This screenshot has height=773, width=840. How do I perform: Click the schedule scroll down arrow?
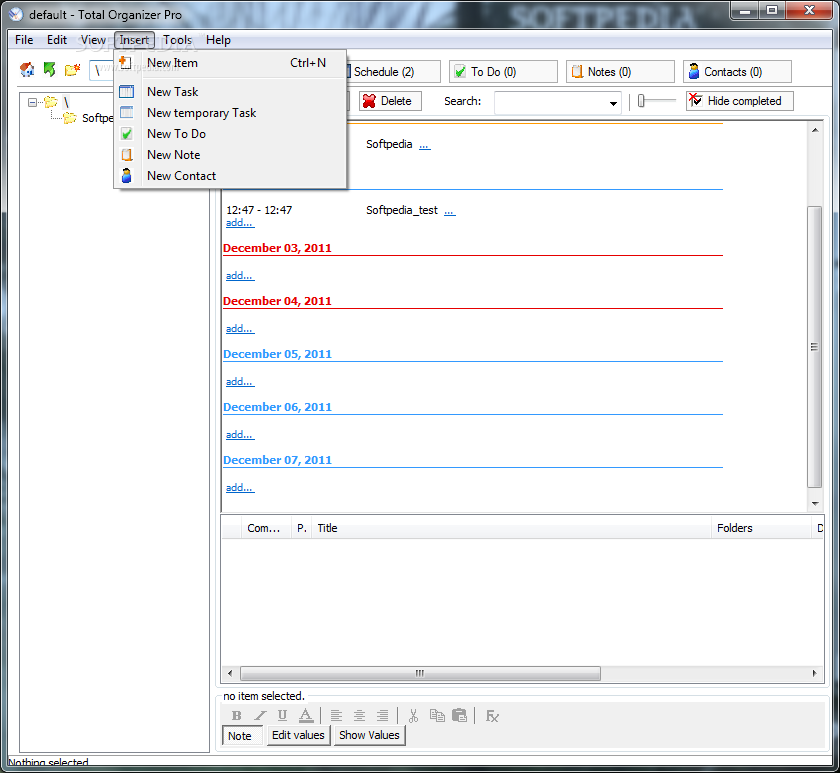815,504
